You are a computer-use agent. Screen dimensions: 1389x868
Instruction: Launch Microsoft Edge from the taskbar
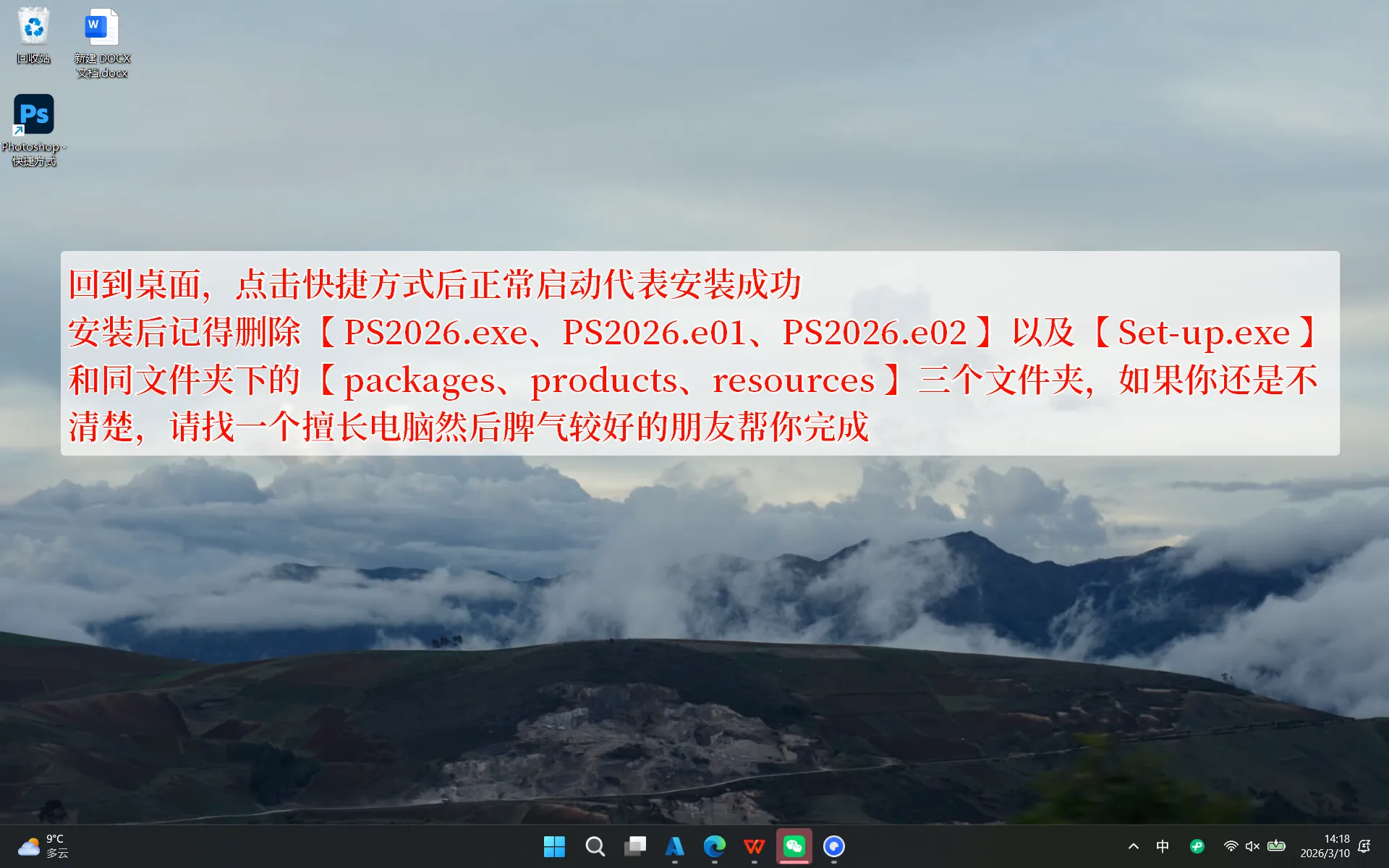[x=715, y=846]
